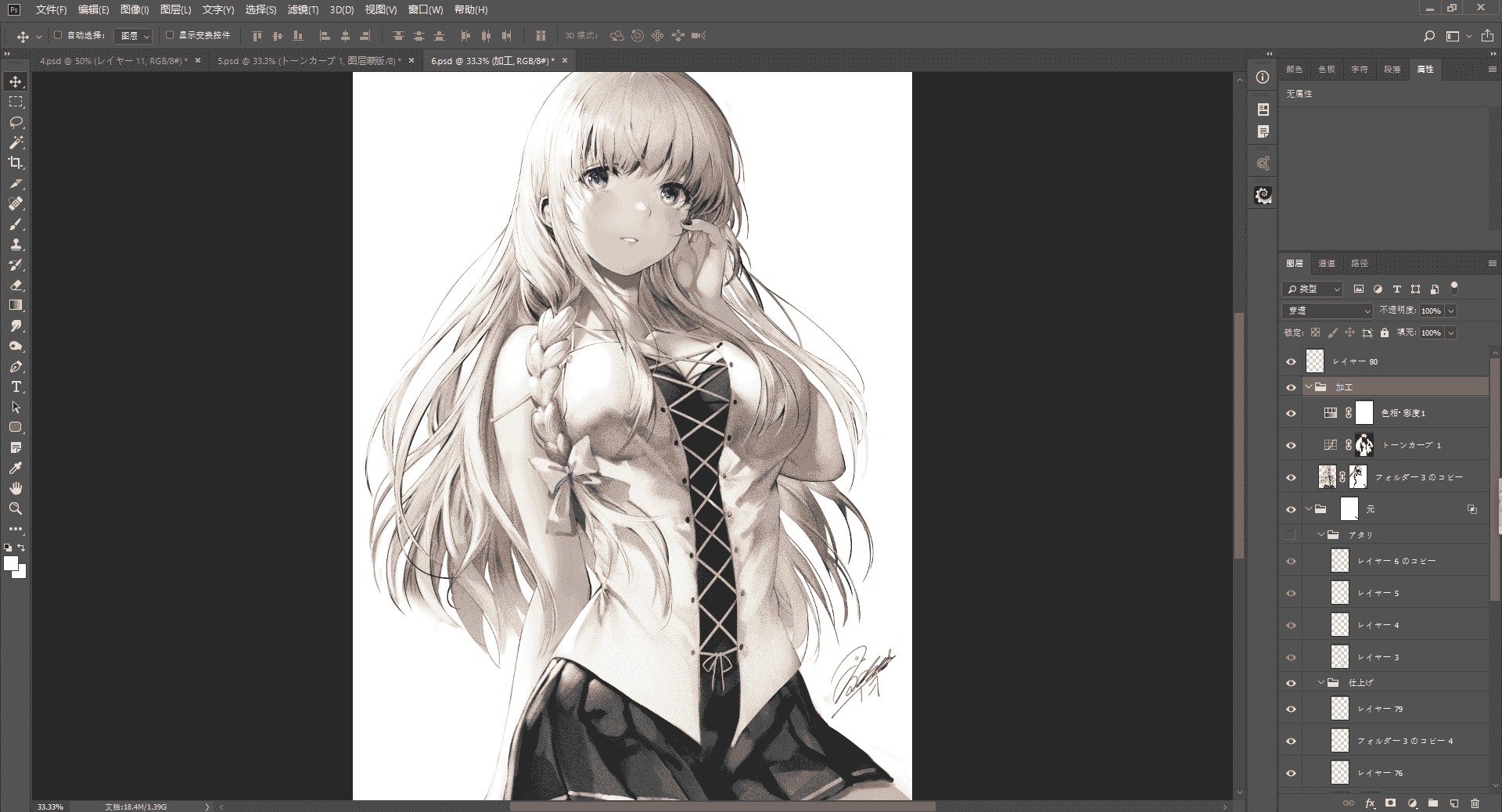Click the search magnifier in options bar

(x=1428, y=36)
